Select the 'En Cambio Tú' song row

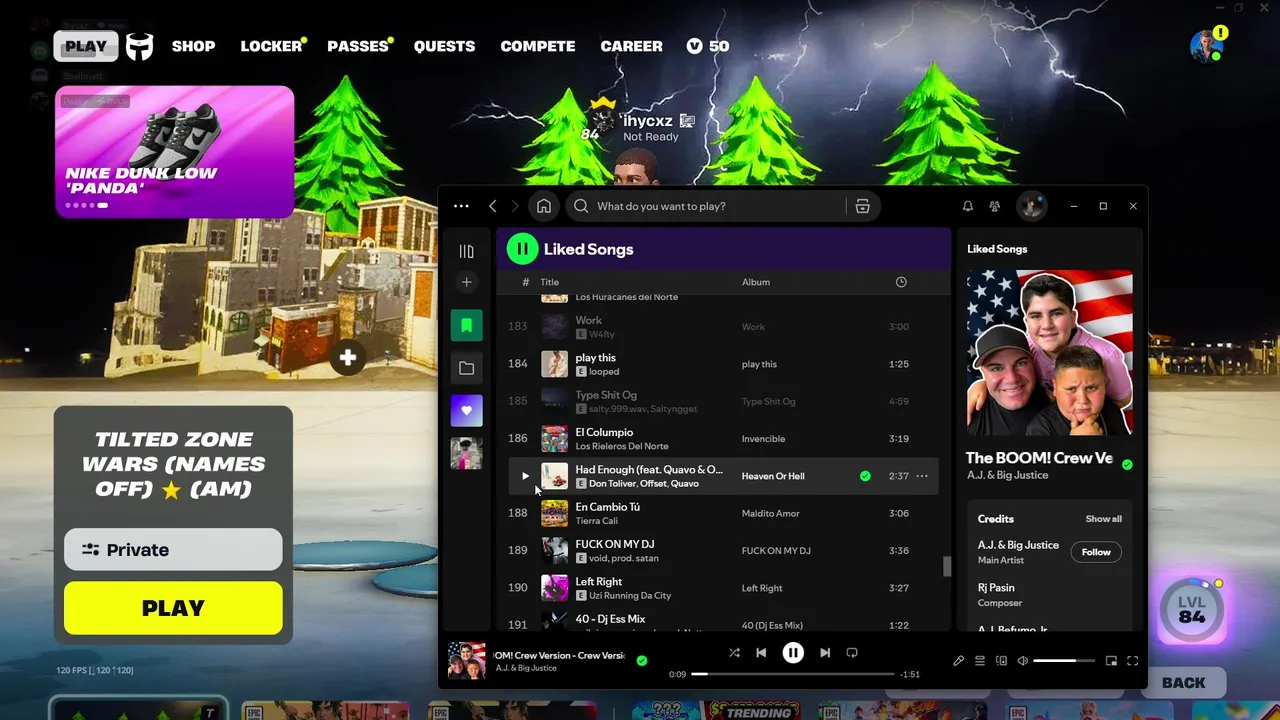coord(722,513)
